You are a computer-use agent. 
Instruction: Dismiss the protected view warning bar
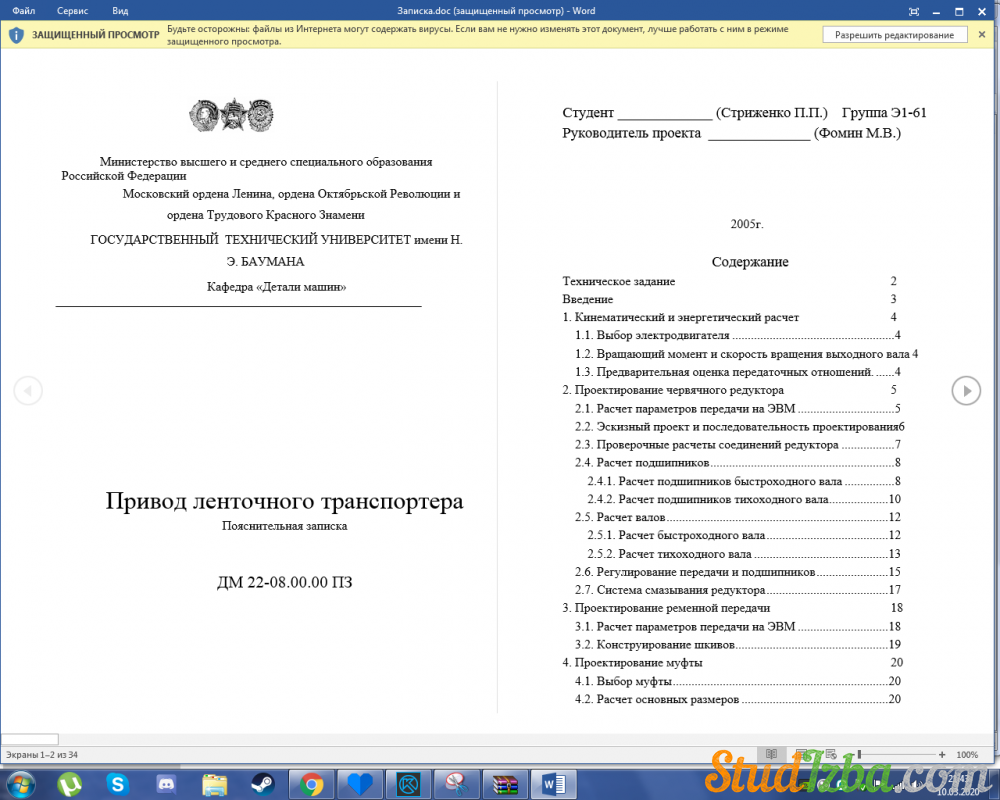coord(982,34)
